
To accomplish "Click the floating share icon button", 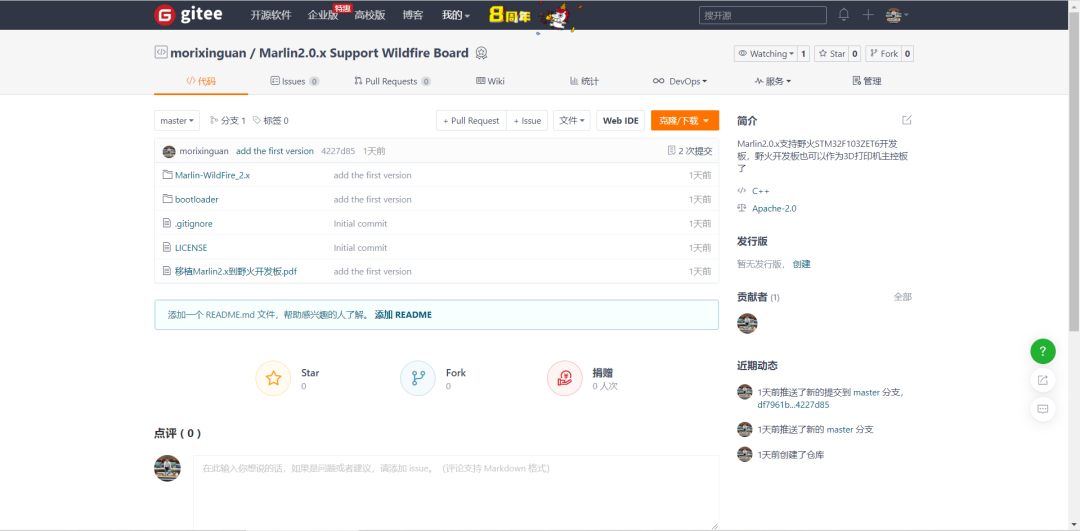I will pos(1043,380).
